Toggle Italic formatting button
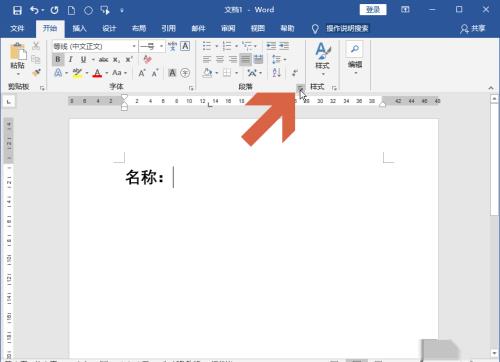This screenshot has width=500, height=362. (x=70, y=60)
